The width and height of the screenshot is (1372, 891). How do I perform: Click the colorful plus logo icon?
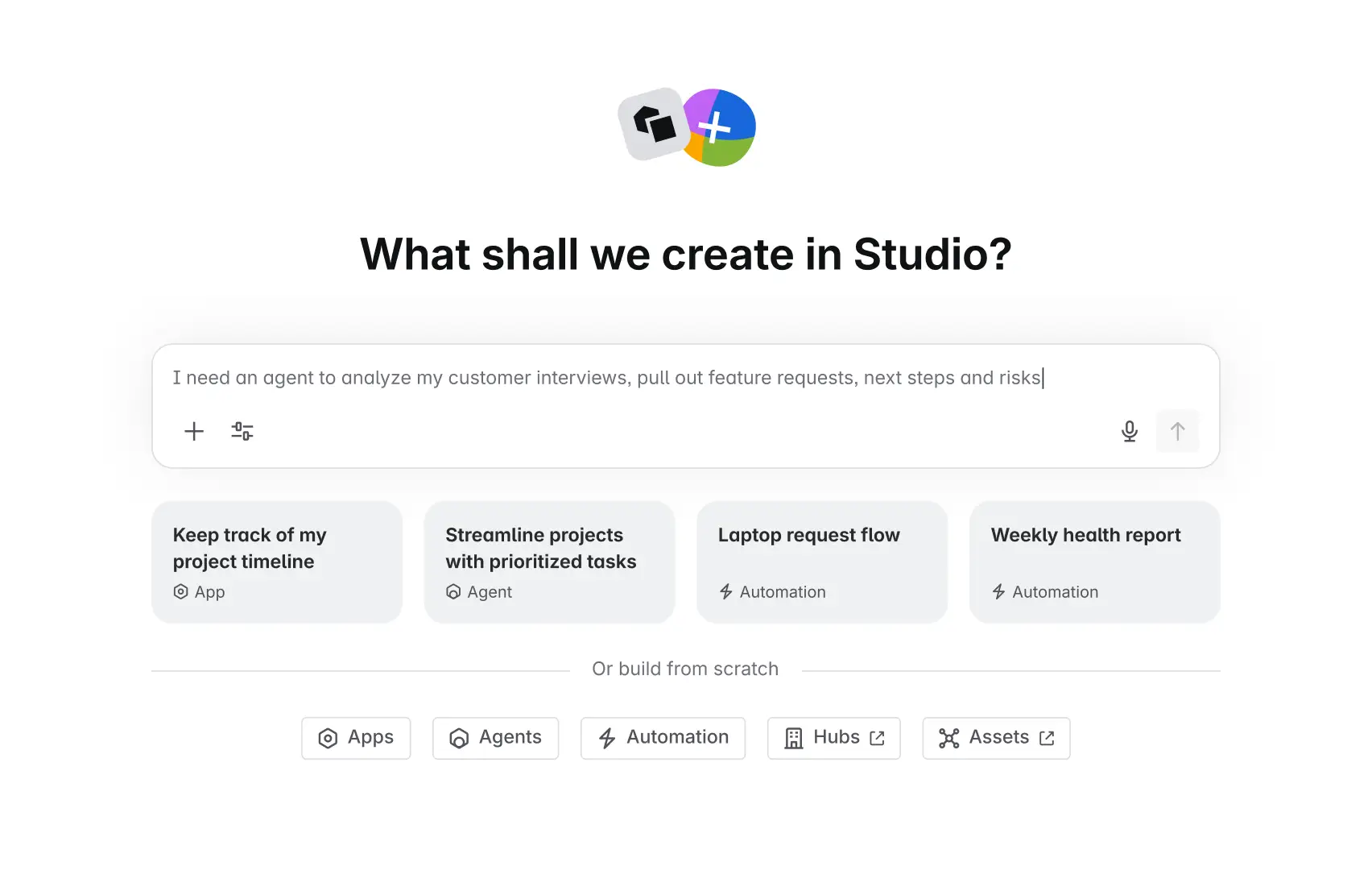(719, 128)
